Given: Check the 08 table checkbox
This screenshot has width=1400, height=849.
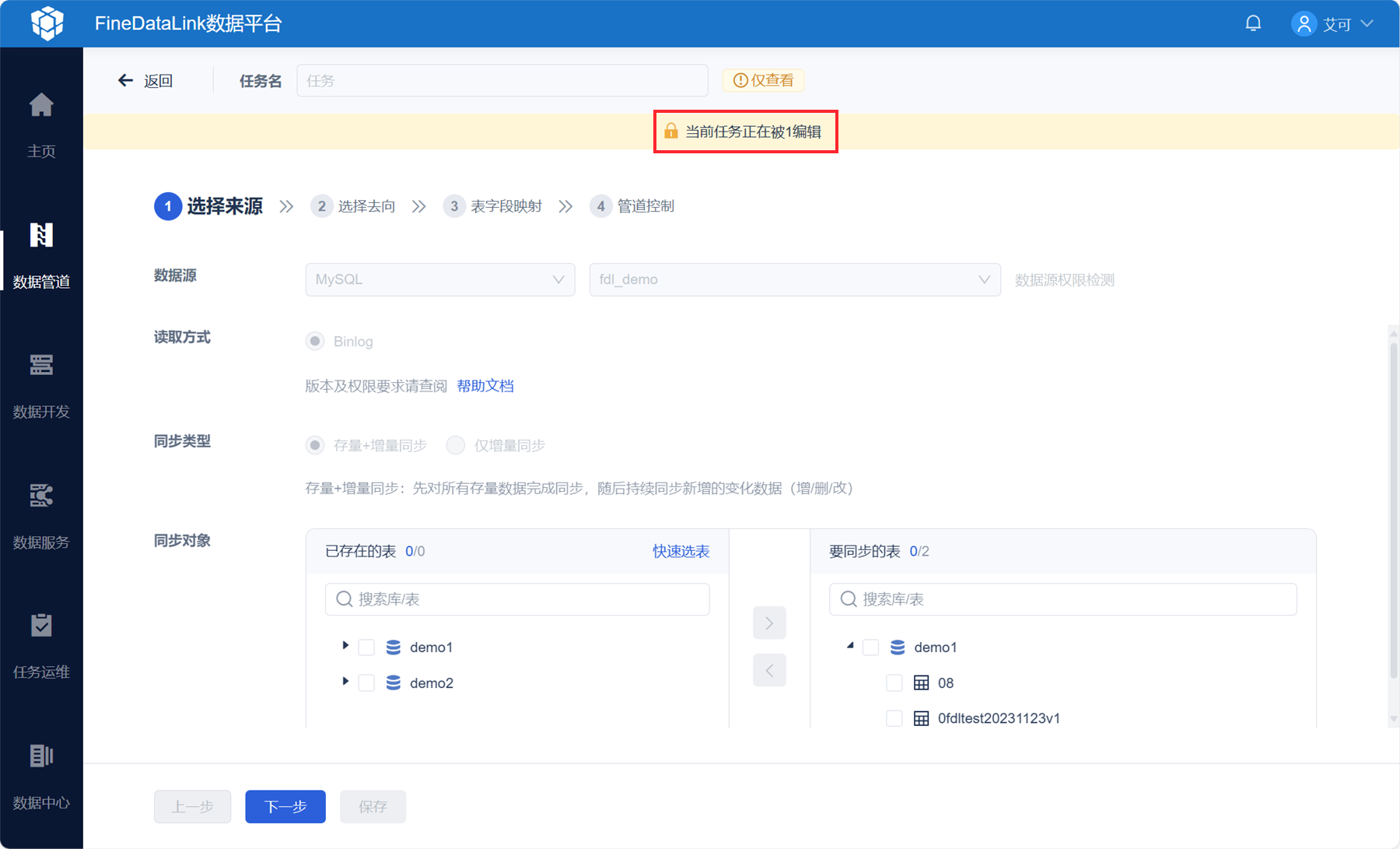Looking at the screenshot, I should (894, 683).
